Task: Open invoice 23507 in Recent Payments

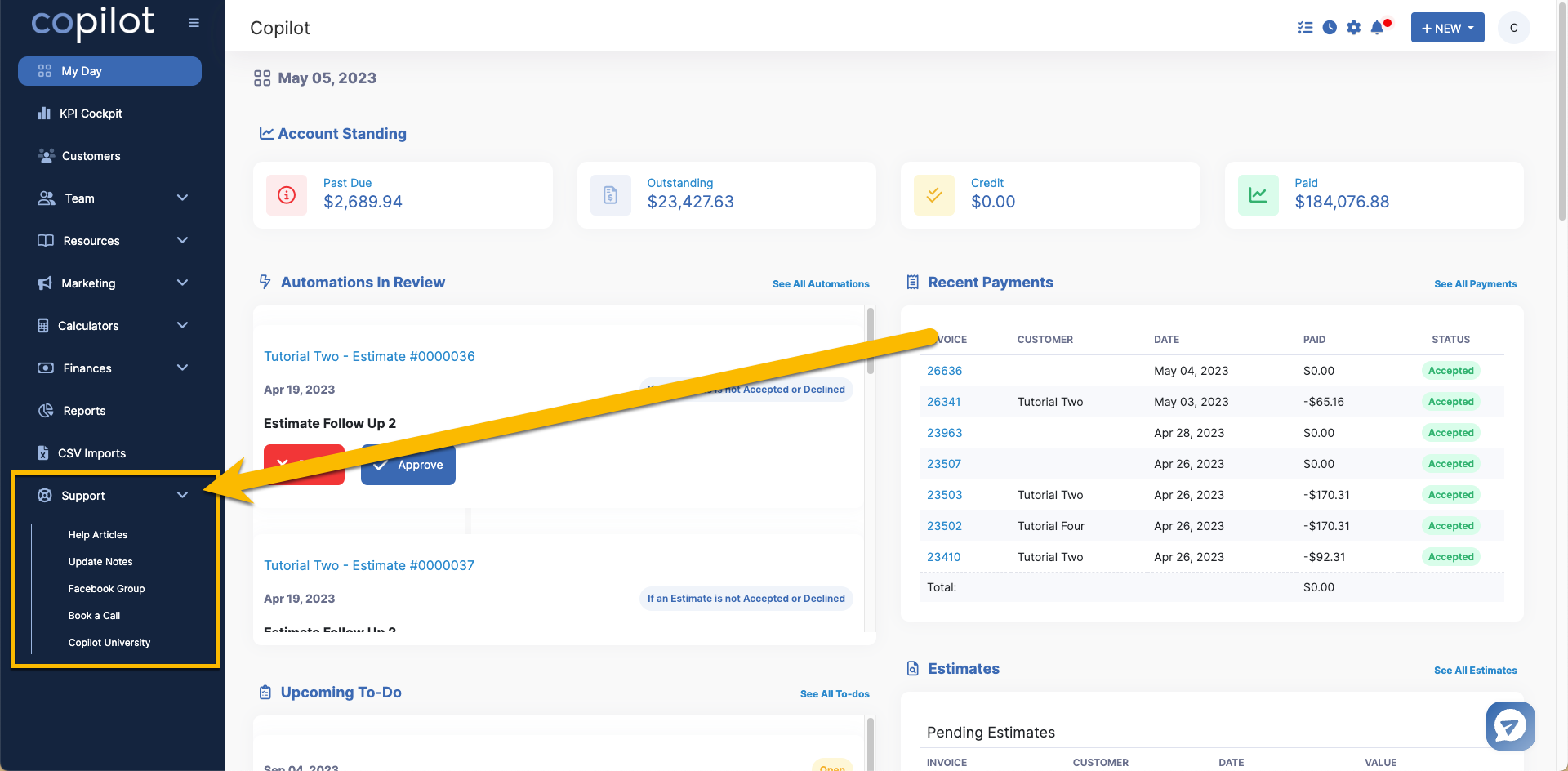Action: point(943,464)
